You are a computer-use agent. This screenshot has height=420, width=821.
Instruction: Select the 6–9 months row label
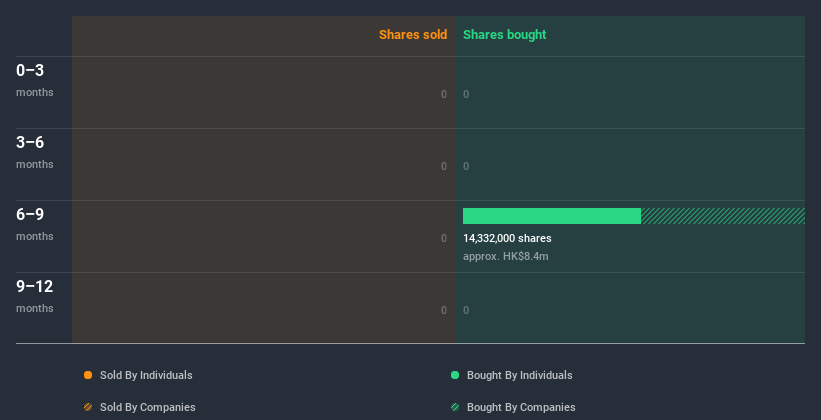pos(35,224)
